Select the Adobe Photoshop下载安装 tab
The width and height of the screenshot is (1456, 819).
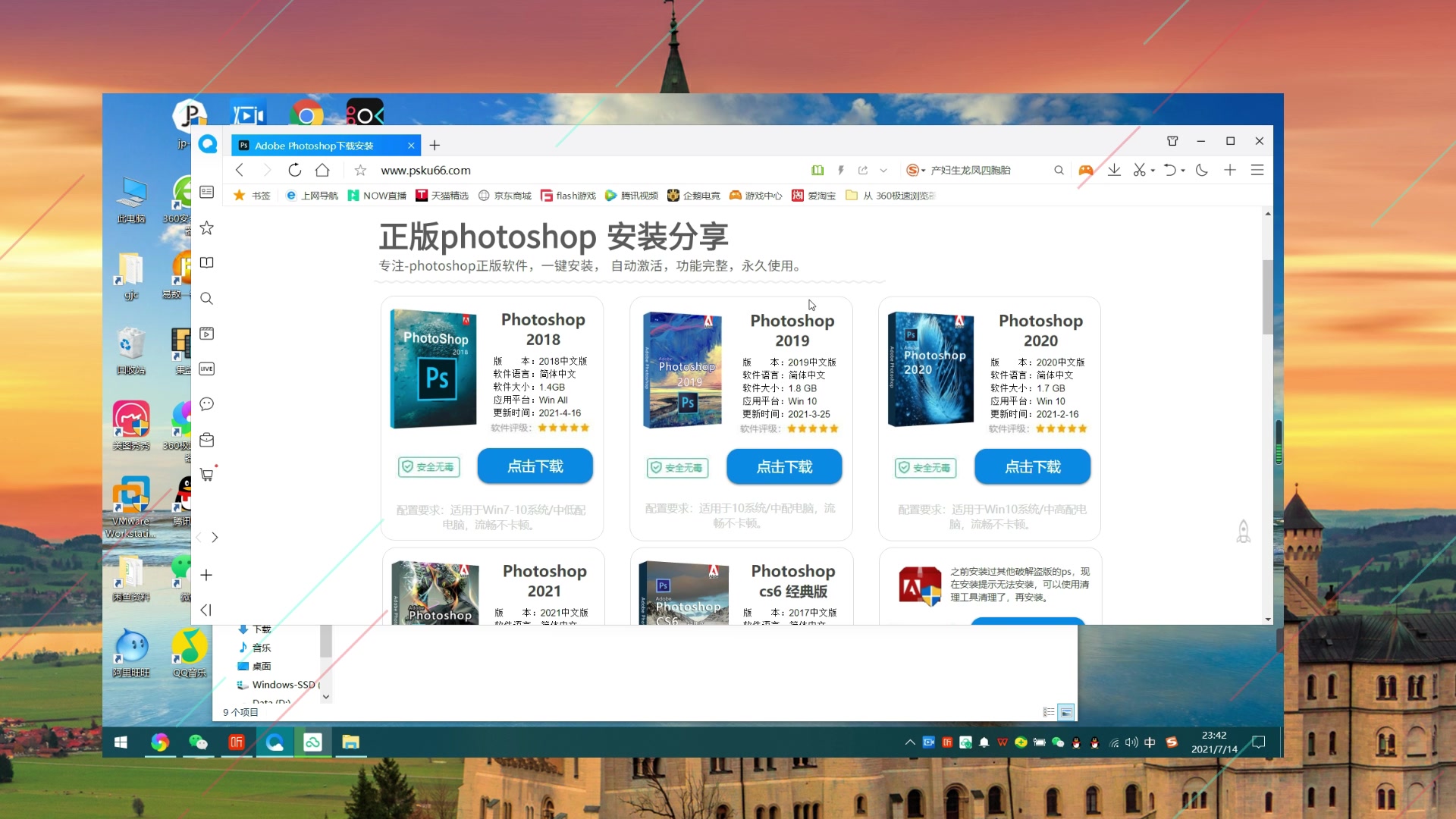(326, 146)
